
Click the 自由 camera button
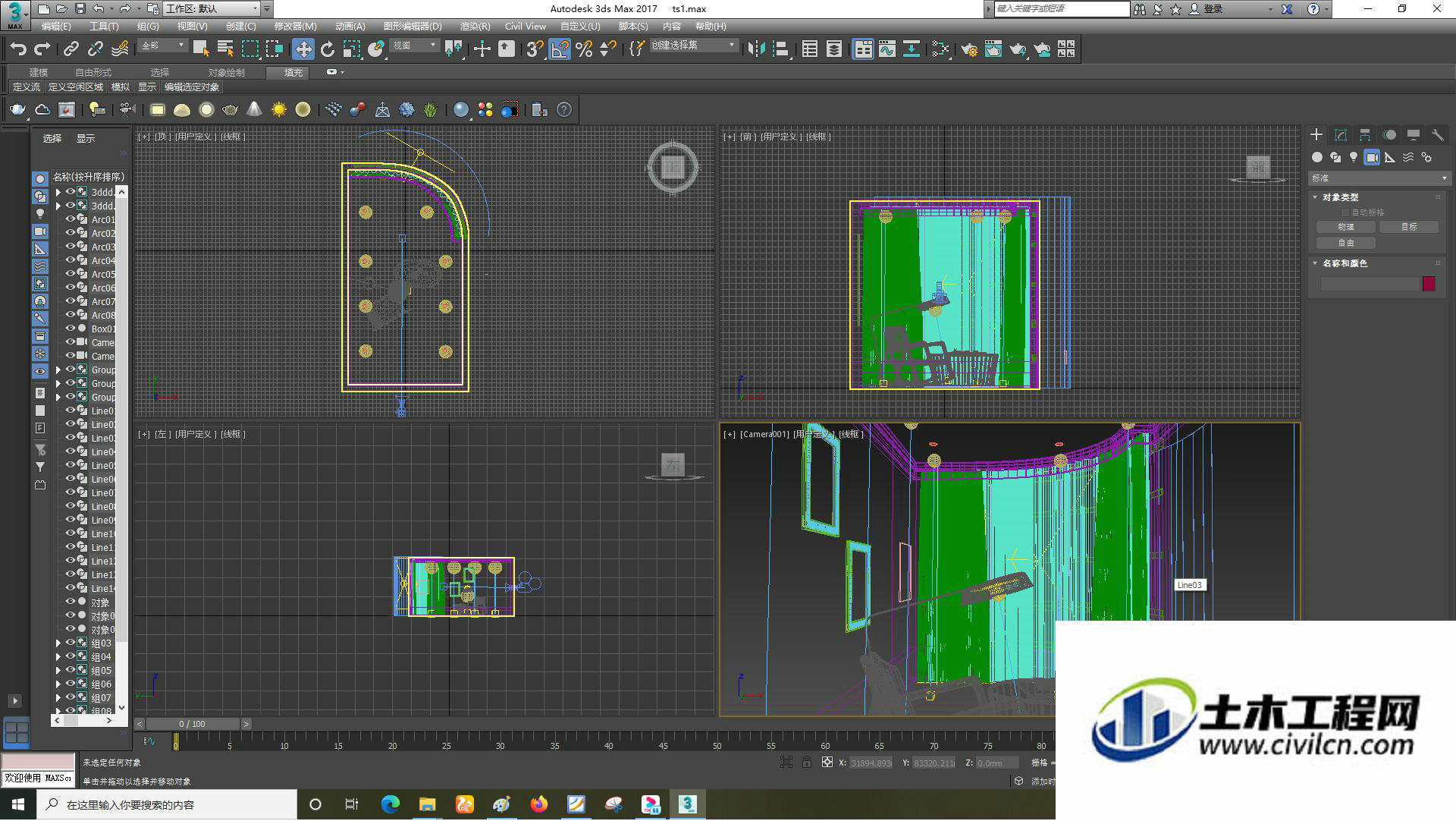tap(1346, 243)
